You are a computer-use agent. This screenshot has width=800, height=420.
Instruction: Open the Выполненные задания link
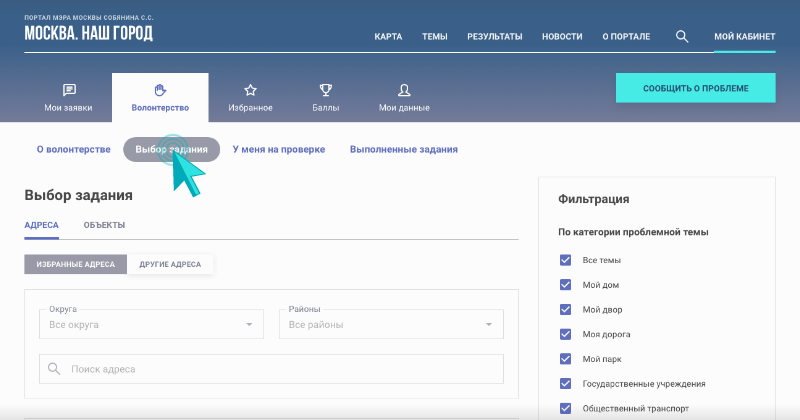403,149
